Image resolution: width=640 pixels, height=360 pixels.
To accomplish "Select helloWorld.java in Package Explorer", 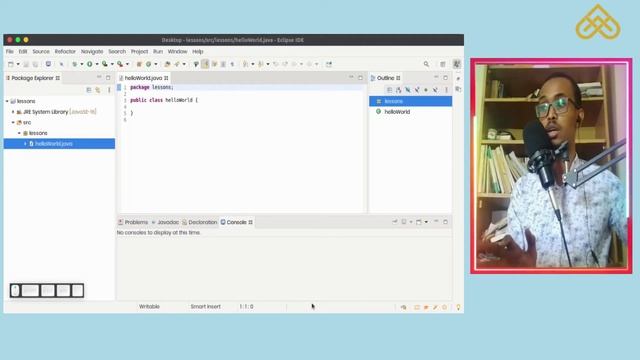I will (x=59, y=144).
